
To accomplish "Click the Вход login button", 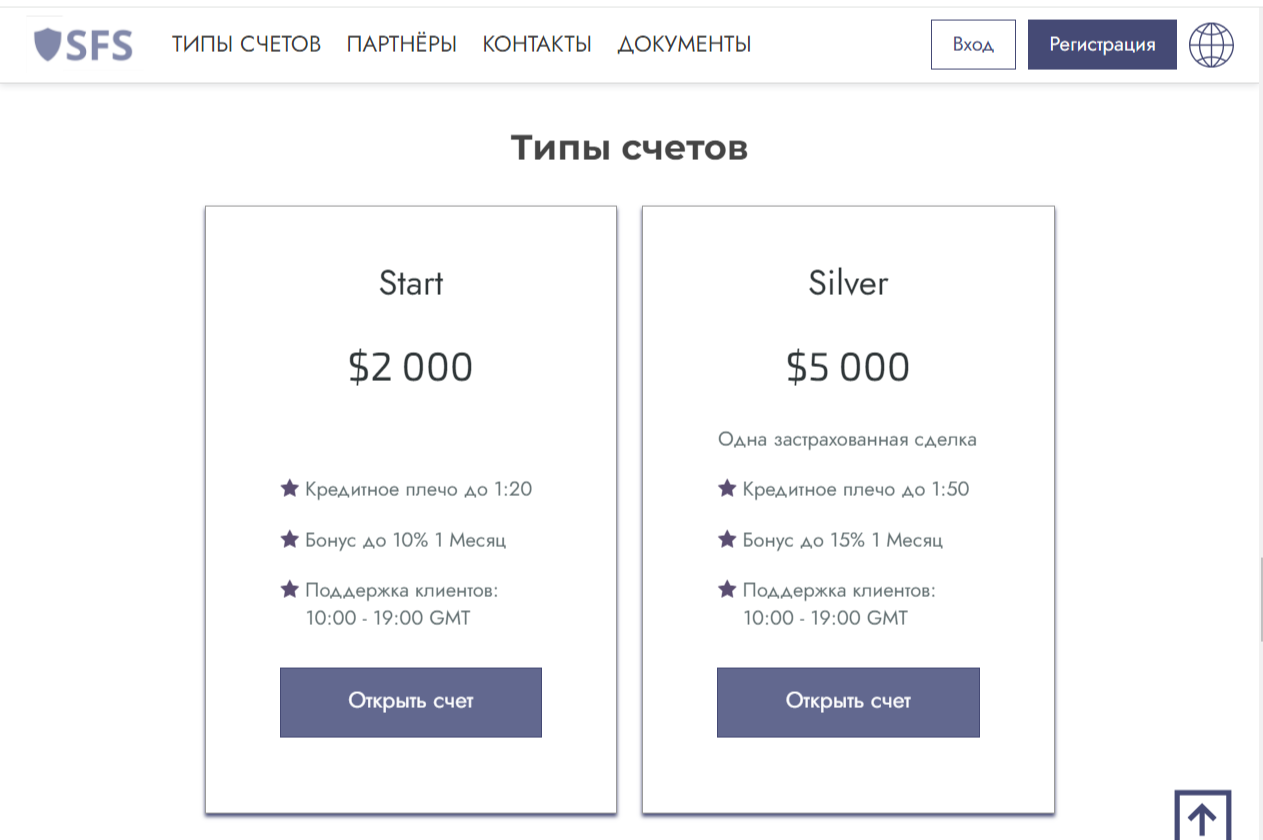I will pos(973,45).
